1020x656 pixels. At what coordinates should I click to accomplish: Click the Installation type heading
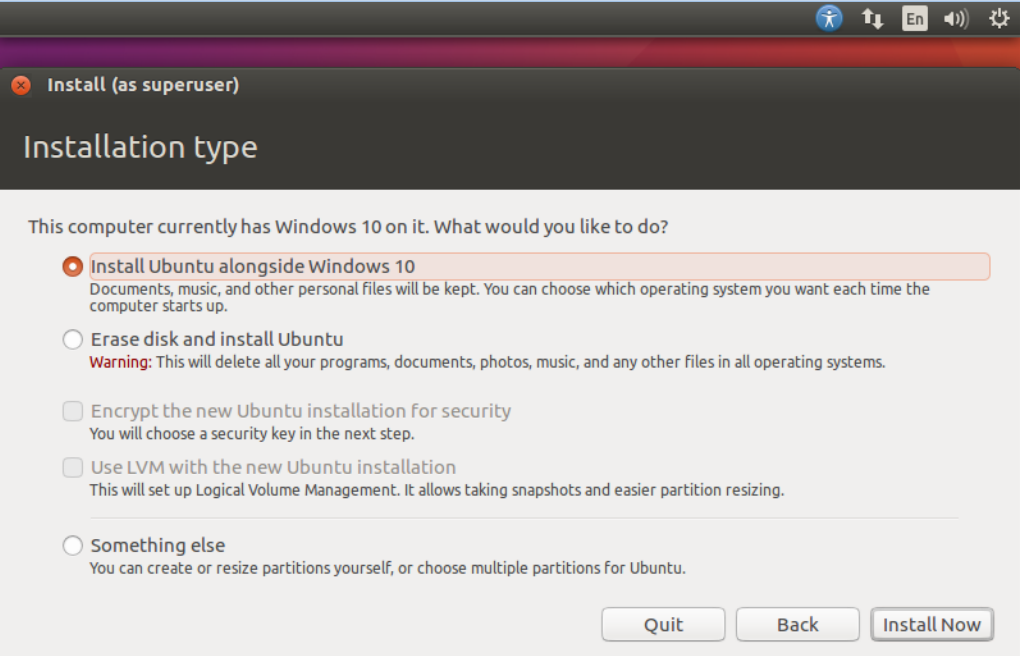click(x=141, y=148)
